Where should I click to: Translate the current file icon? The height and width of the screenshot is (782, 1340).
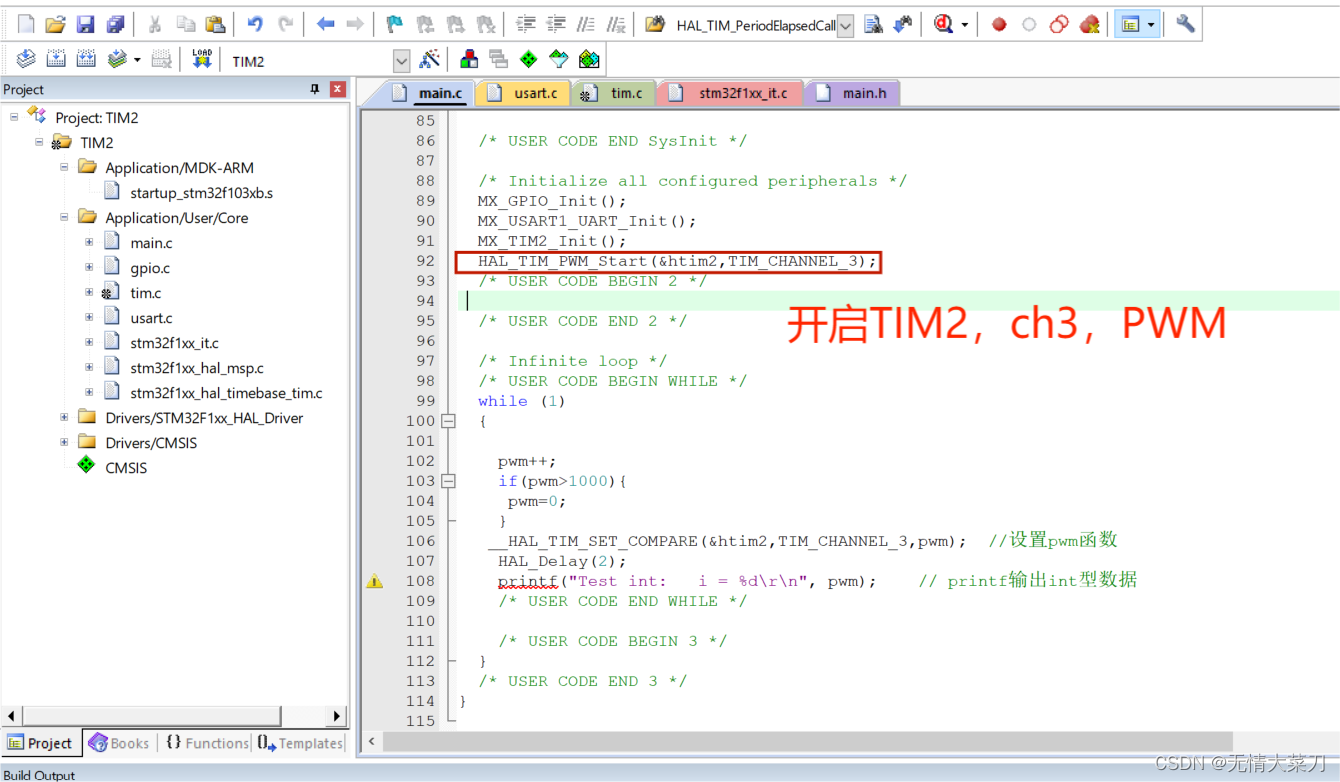[x=26, y=60]
